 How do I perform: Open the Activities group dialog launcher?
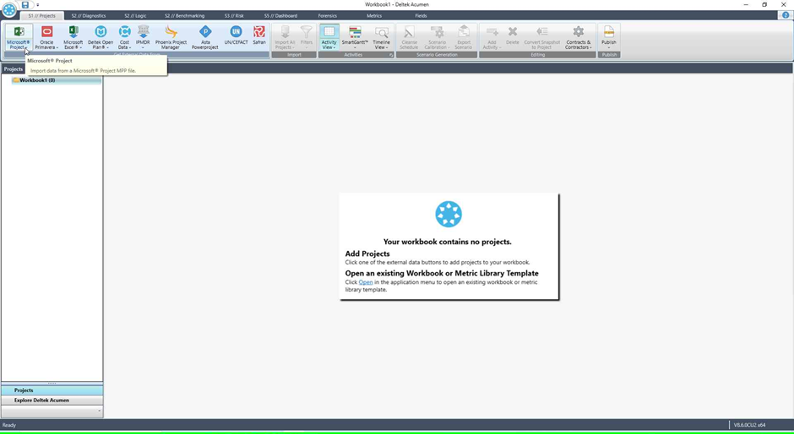391,55
